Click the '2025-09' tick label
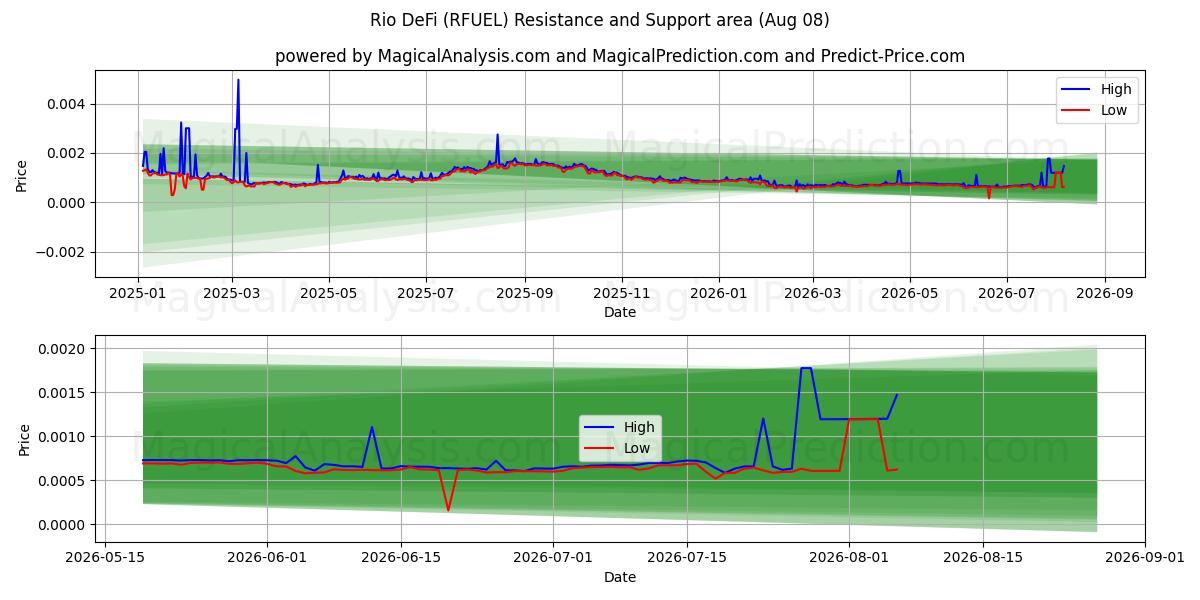 coord(526,293)
